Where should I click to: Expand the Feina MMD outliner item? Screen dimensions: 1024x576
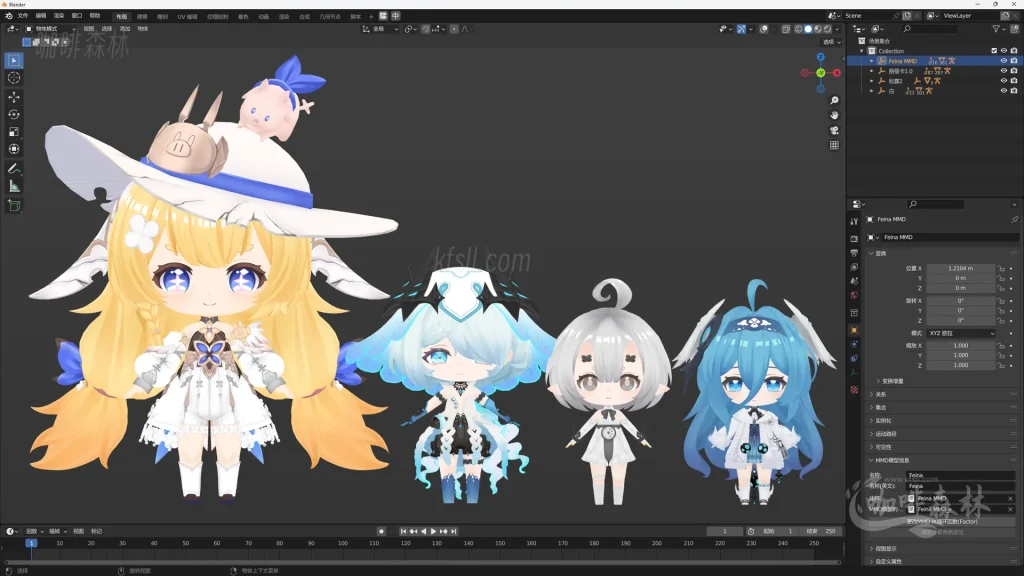tap(871, 61)
